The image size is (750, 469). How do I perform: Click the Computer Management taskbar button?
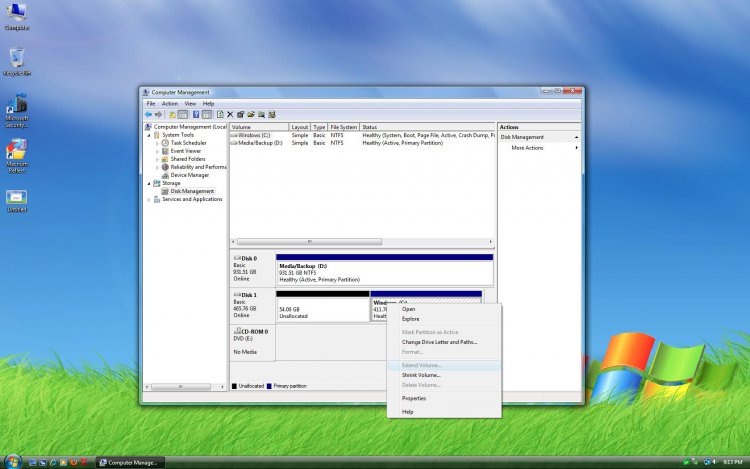pos(130,462)
